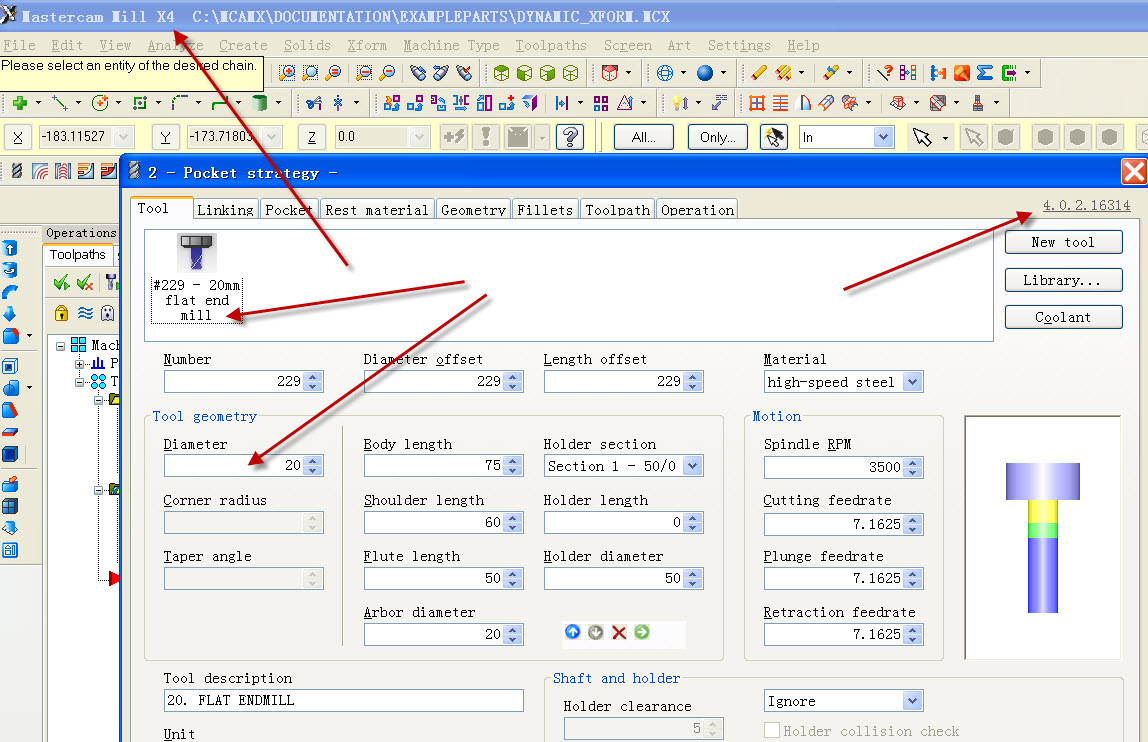Click the solid revolve icon in sidebar
This screenshot has width=1148, height=742.
pos(10,270)
